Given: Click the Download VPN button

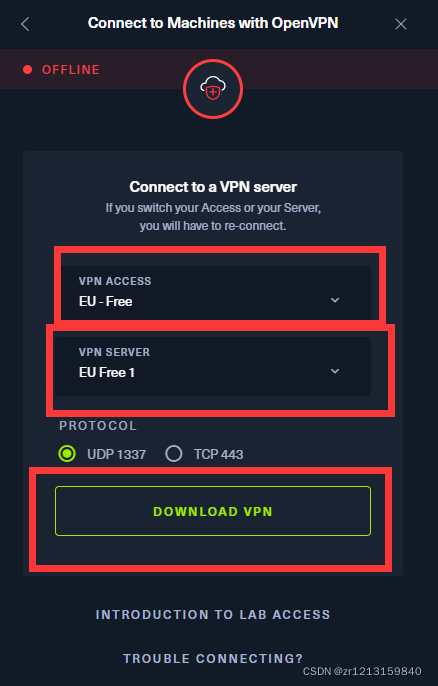Looking at the screenshot, I should [213, 511].
